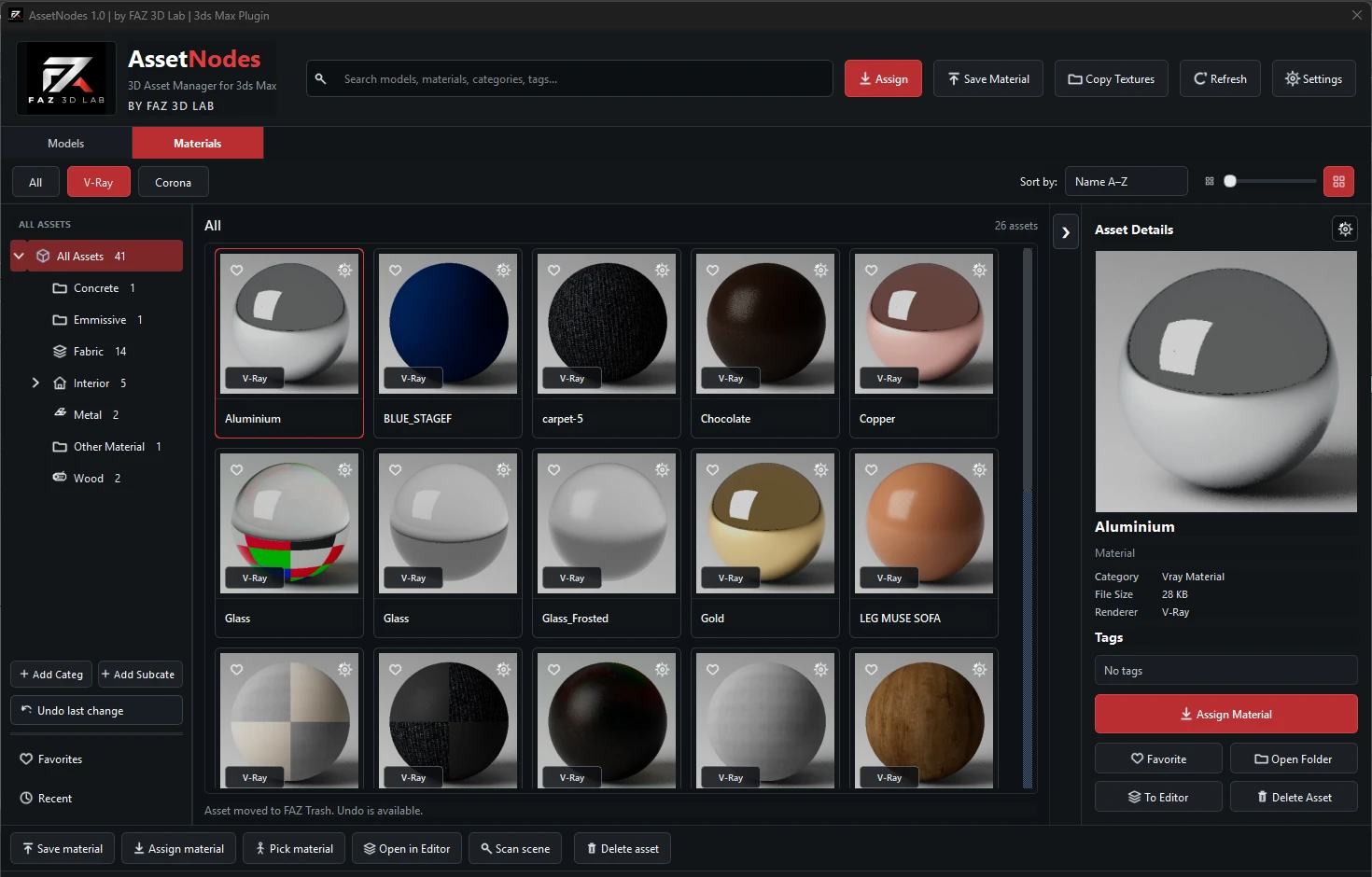Click the No tags field
The width and height of the screenshot is (1372, 877).
tap(1225, 670)
